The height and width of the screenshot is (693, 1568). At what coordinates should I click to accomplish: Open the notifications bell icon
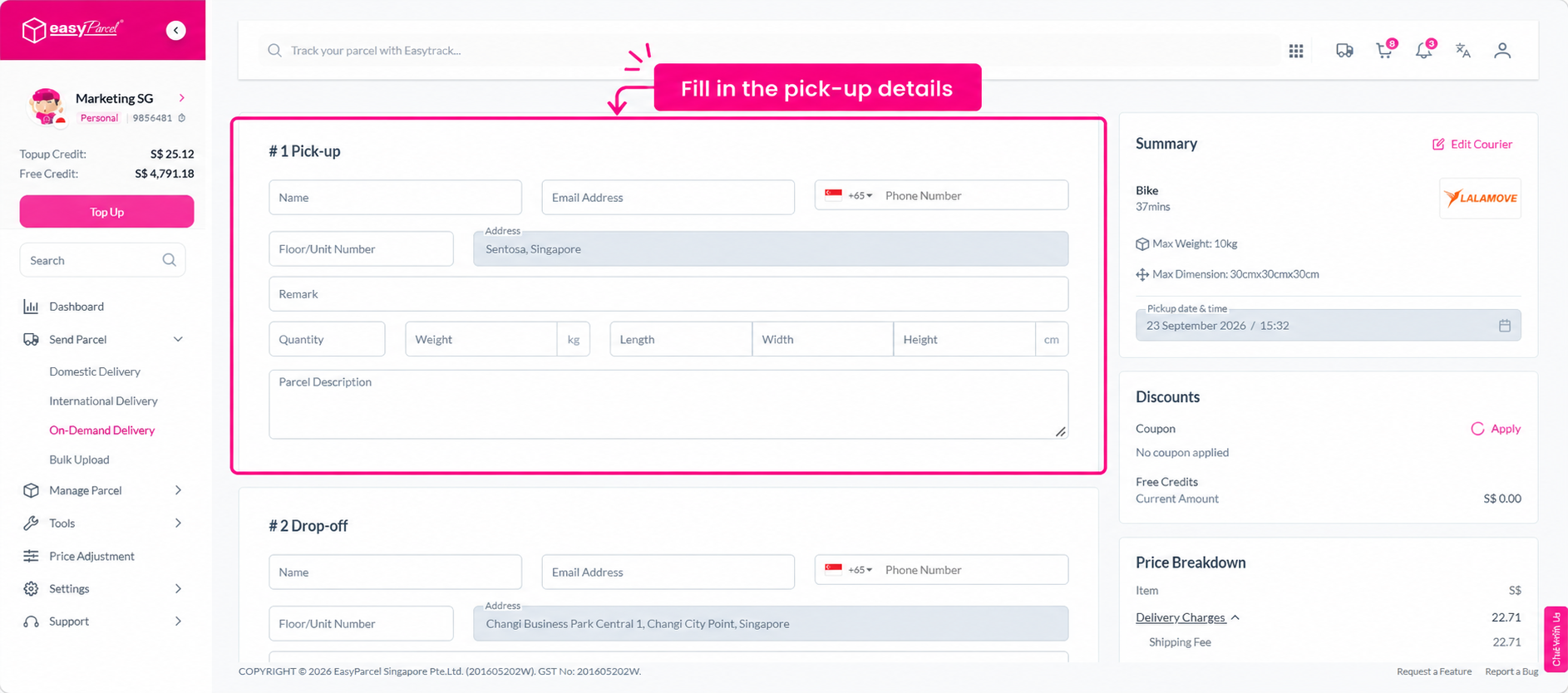[x=1424, y=50]
